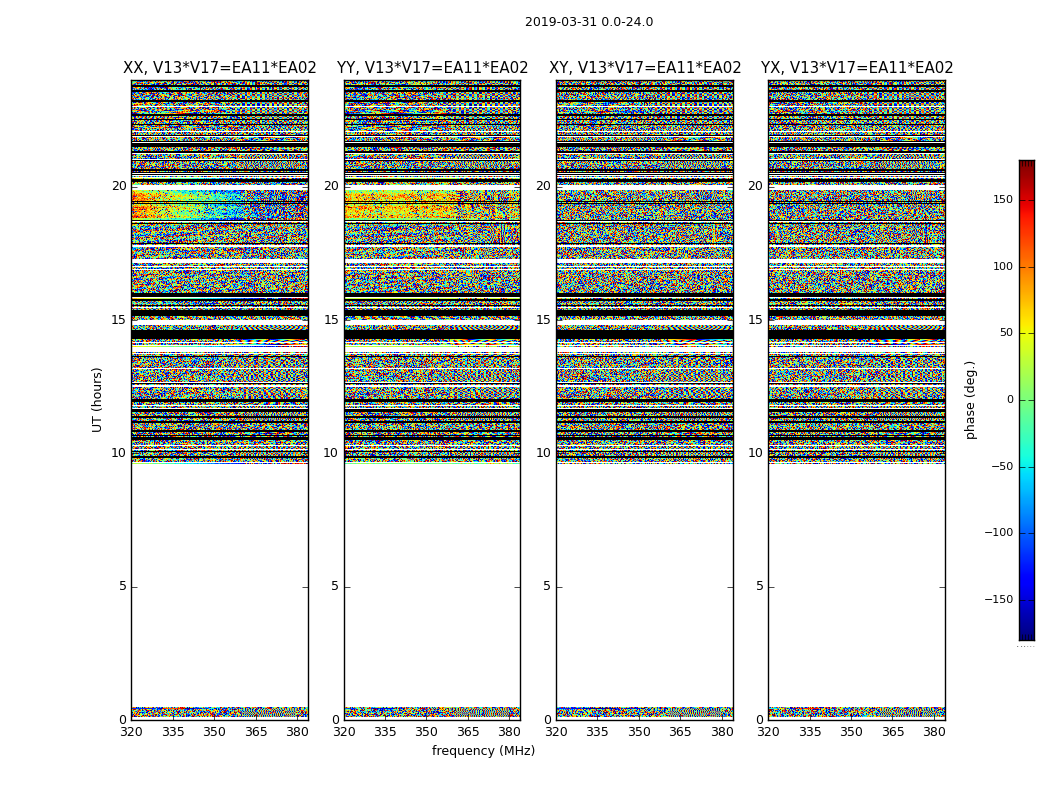Click the YY phase waterfall plot
The height and width of the screenshot is (800, 1050).
click(x=432, y=400)
